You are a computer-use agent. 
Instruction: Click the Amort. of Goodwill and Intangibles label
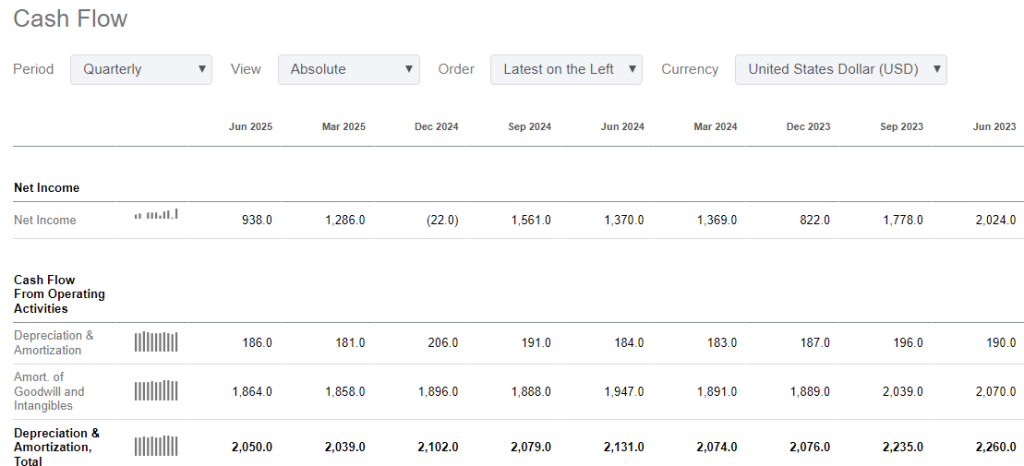[49, 391]
